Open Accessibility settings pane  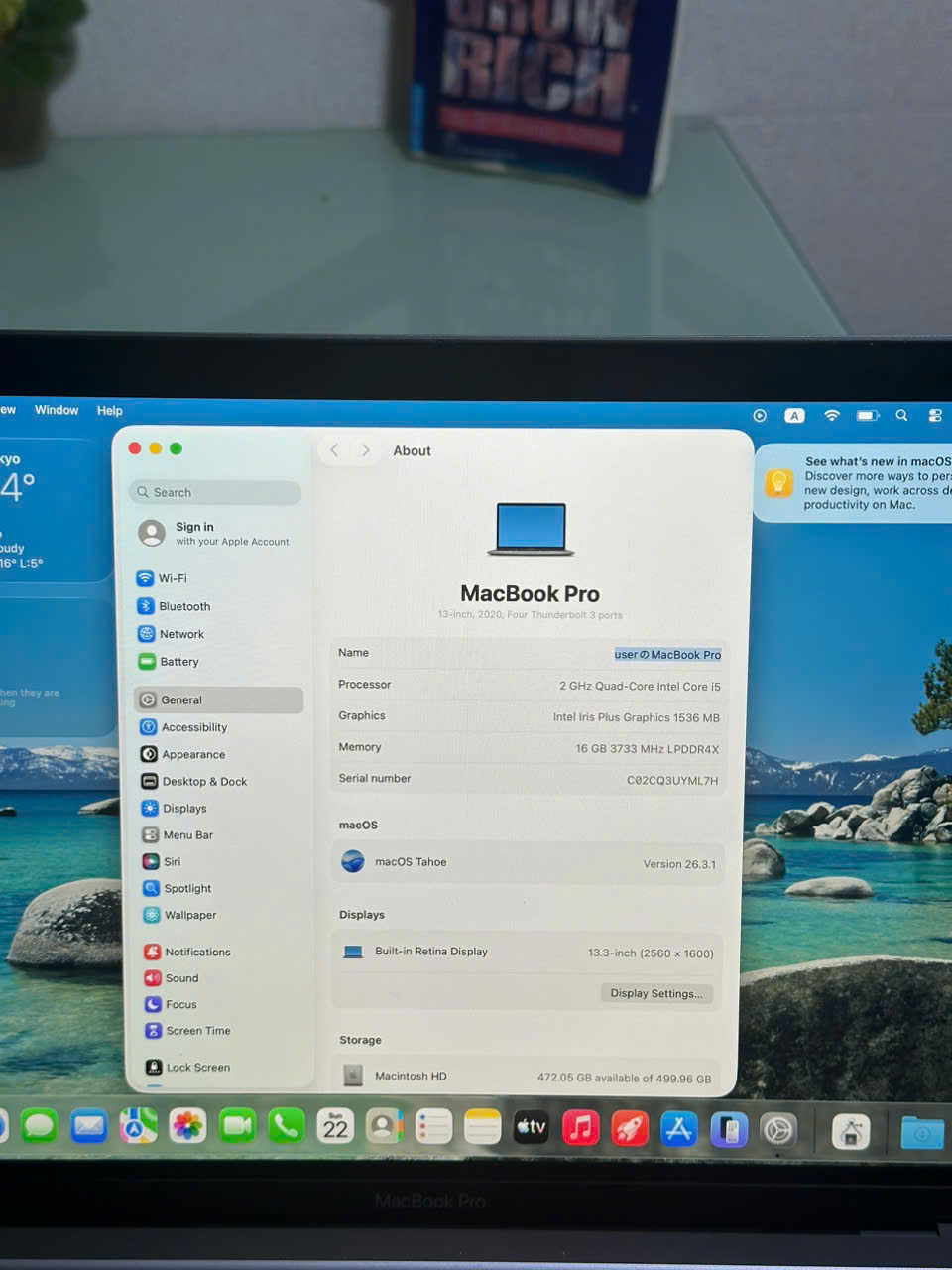[193, 727]
